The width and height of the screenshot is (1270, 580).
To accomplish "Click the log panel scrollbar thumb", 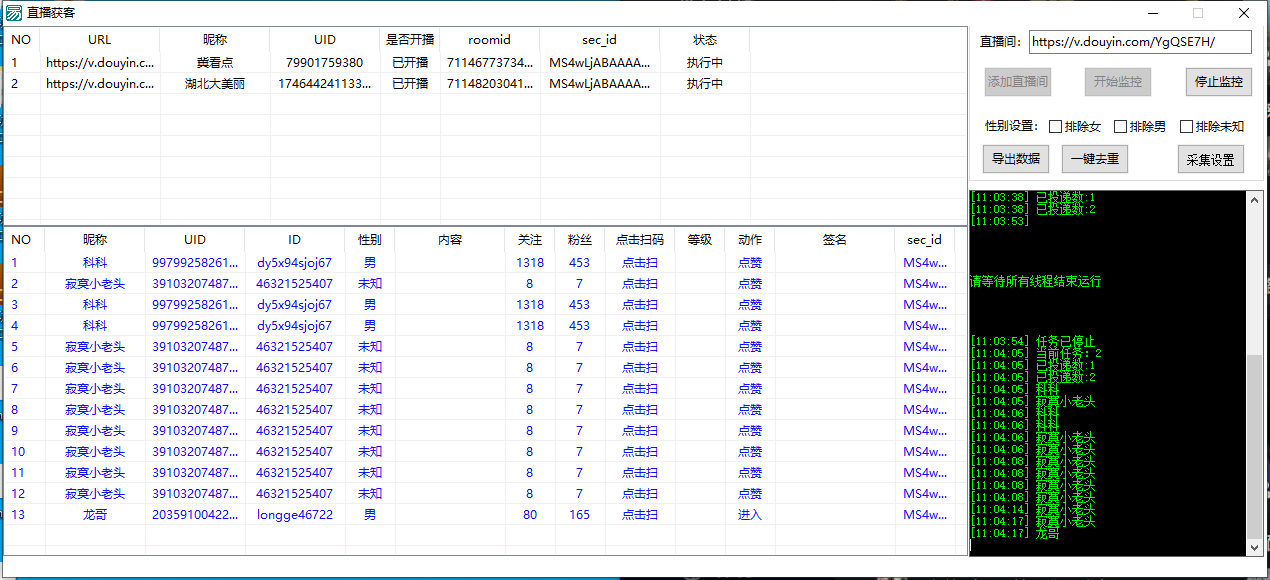I will [x=1256, y=445].
